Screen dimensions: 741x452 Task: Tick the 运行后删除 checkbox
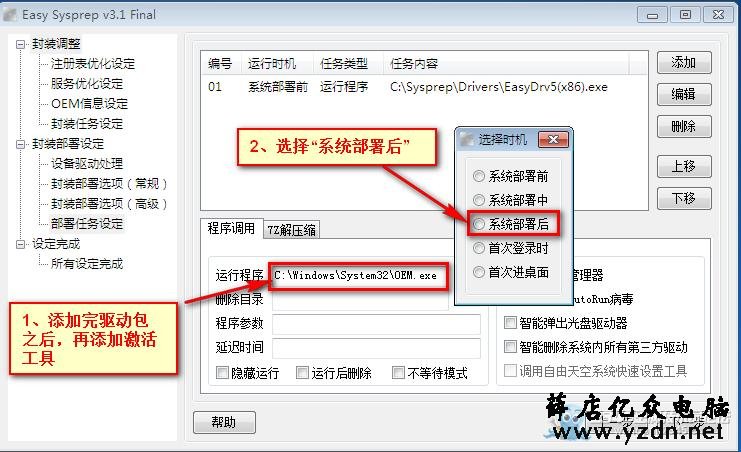point(302,373)
